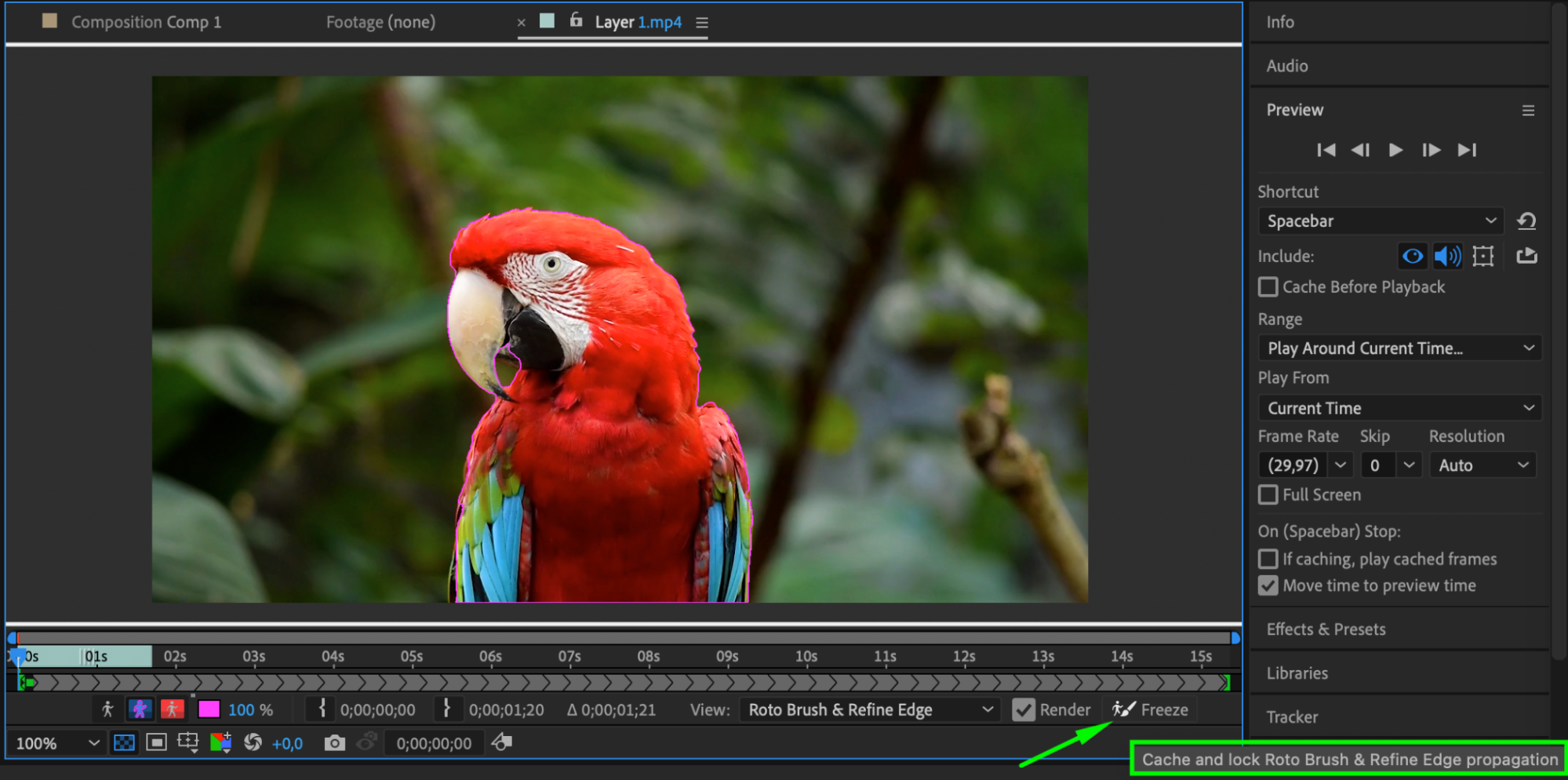
Task: Enable the Full Screen checkbox
Action: click(x=1268, y=495)
